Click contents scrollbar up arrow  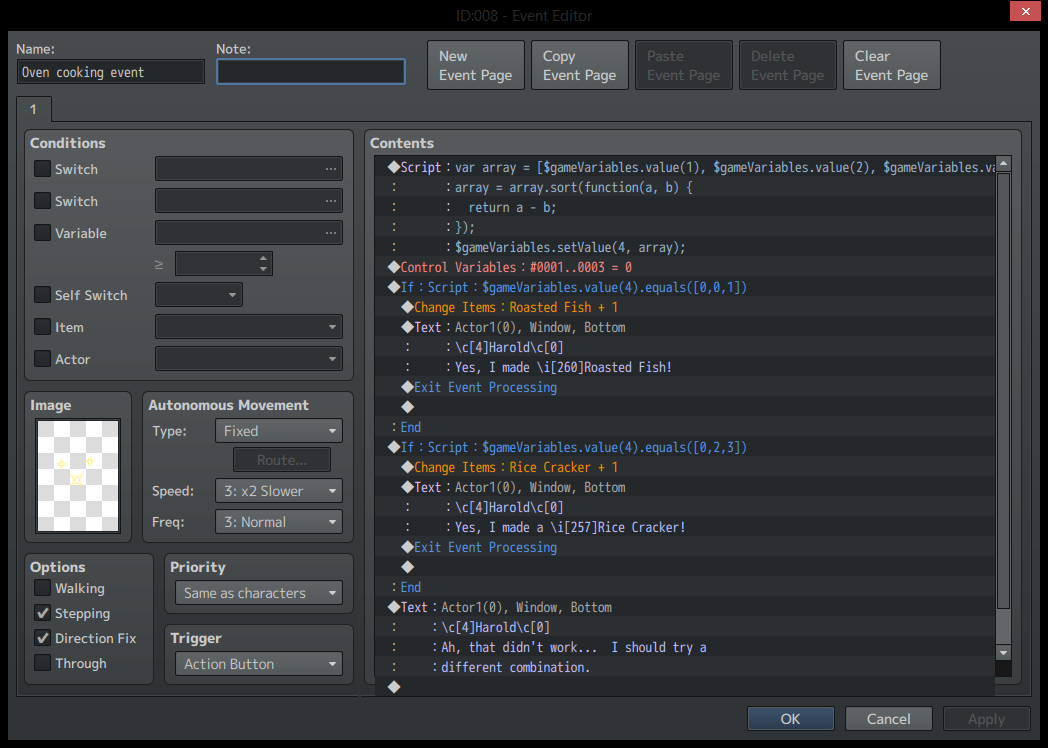click(1003, 164)
